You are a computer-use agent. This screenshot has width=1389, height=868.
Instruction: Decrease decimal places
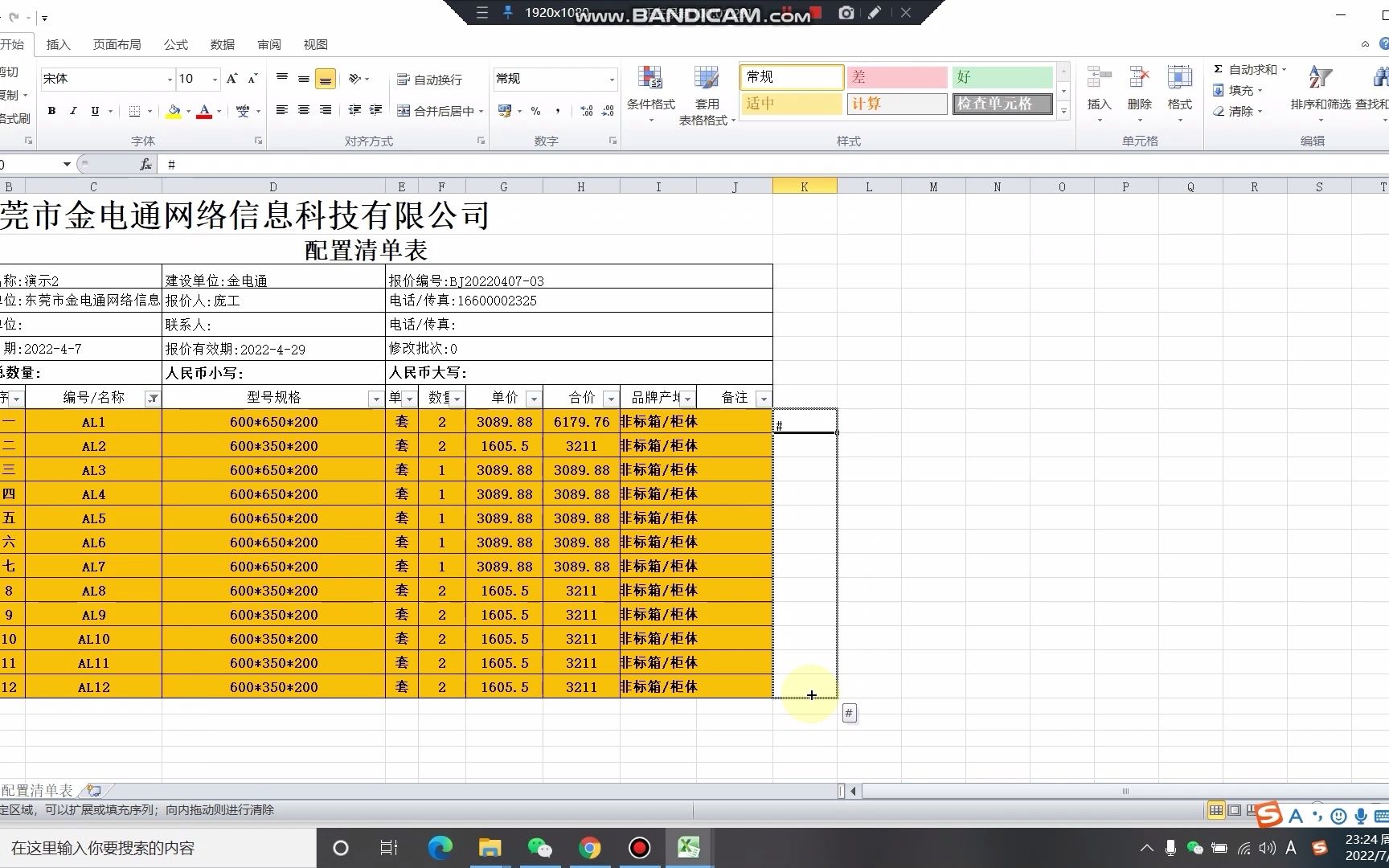click(608, 111)
